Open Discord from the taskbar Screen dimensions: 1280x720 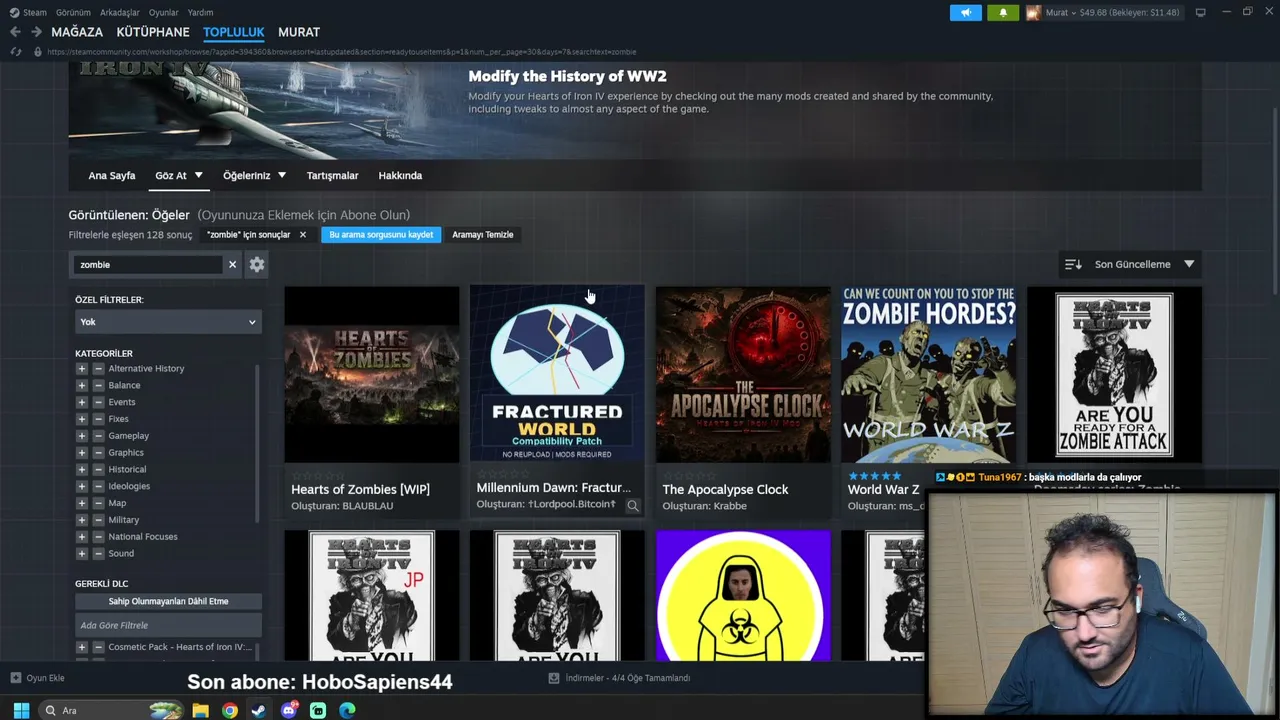pos(289,710)
